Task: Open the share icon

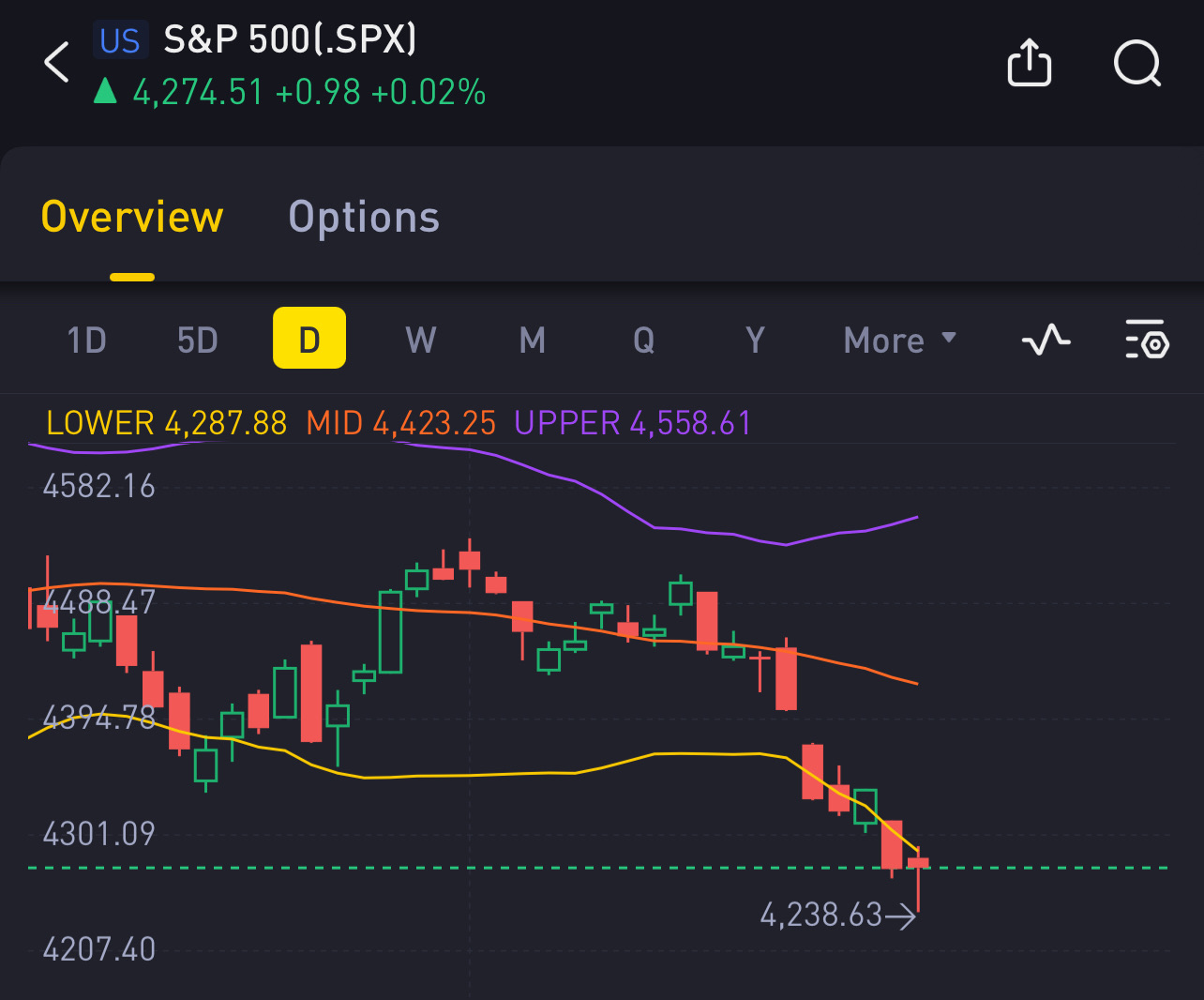Action: pos(1029,63)
